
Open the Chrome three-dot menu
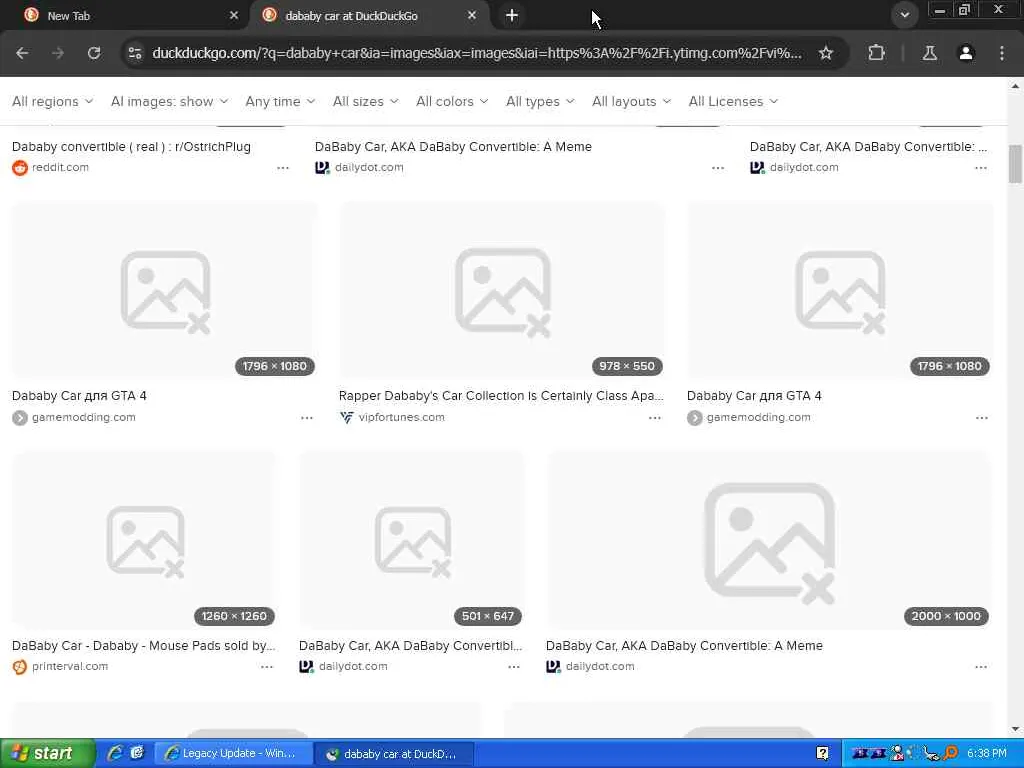[x=1002, y=53]
